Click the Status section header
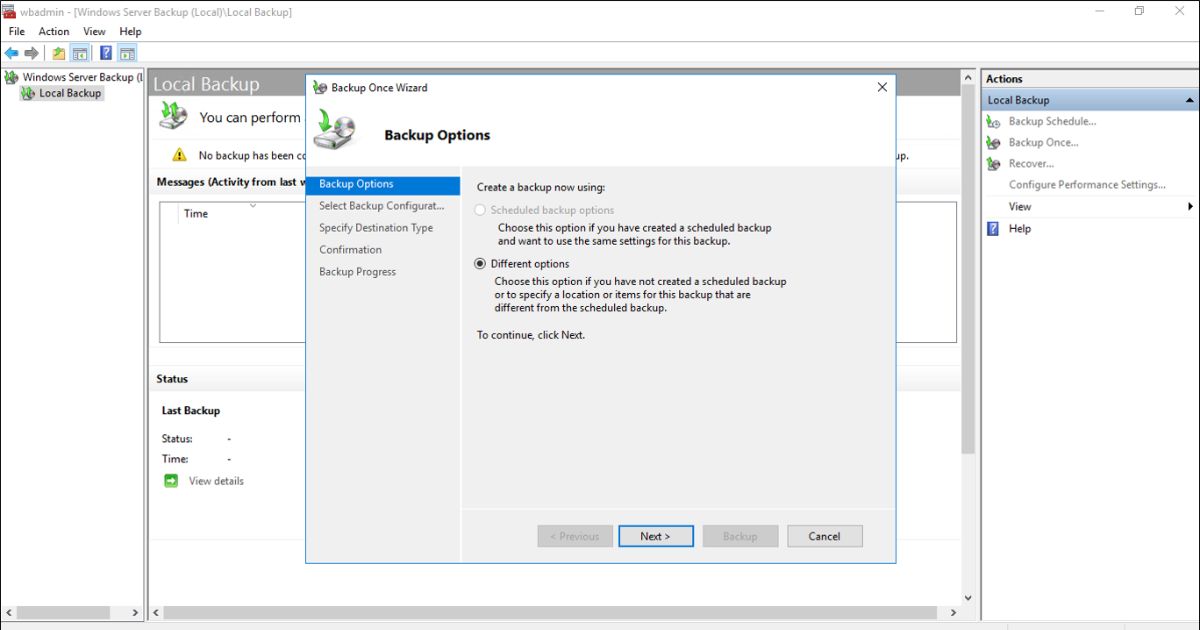This screenshot has width=1200, height=630. (172, 379)
